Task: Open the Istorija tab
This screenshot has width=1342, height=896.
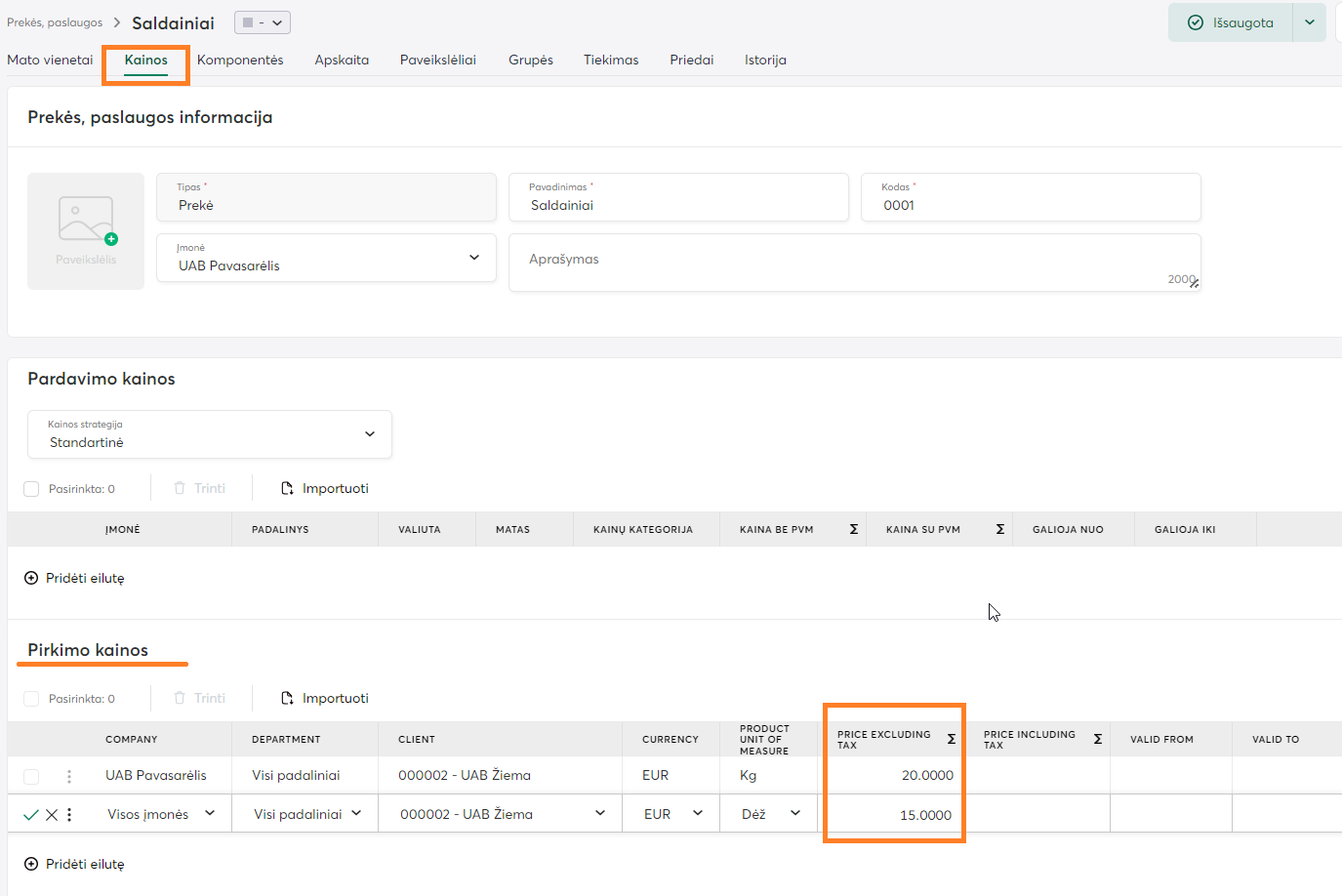Action: 765,60
